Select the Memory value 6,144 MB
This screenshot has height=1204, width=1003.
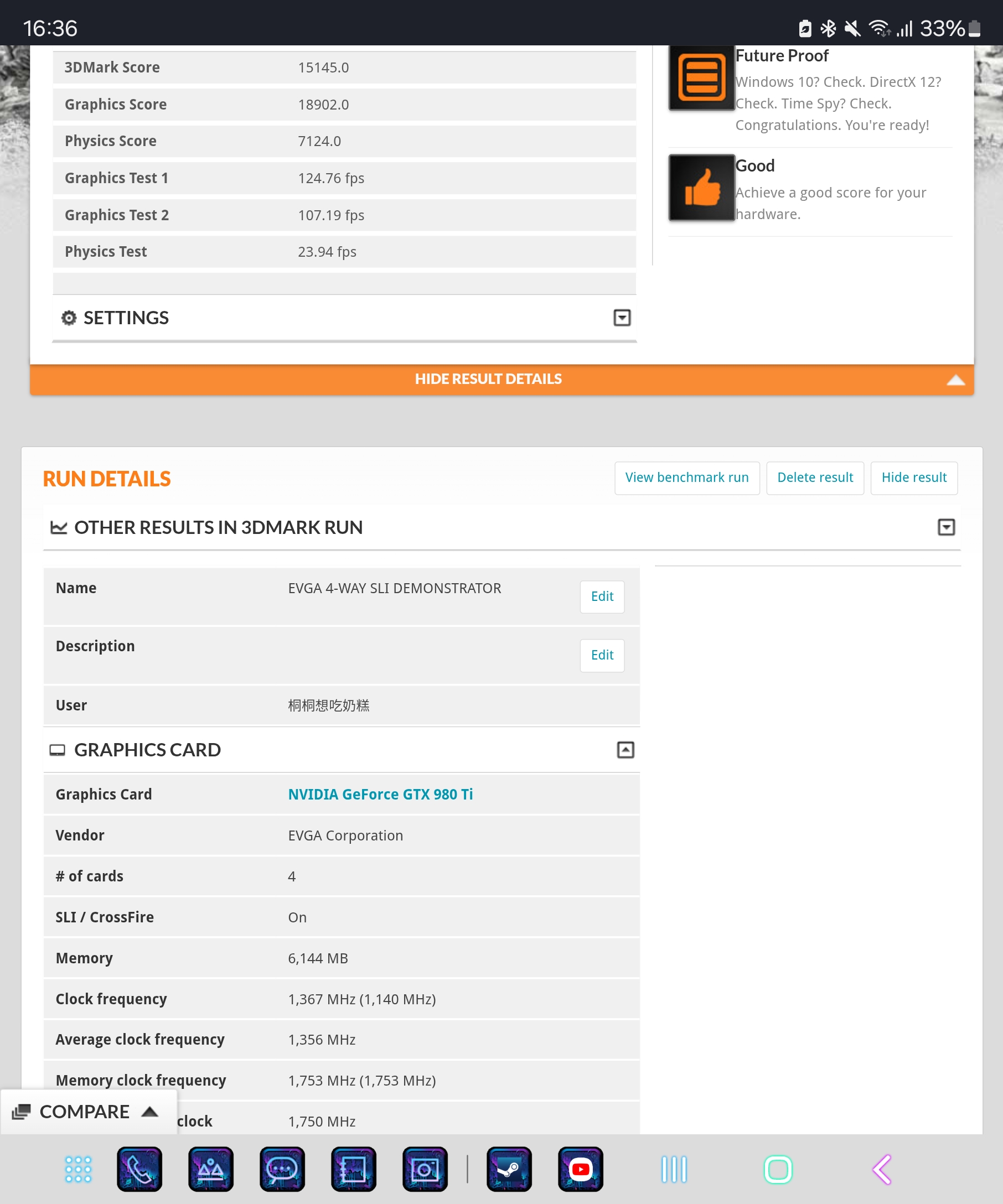(x=318, y=958)
